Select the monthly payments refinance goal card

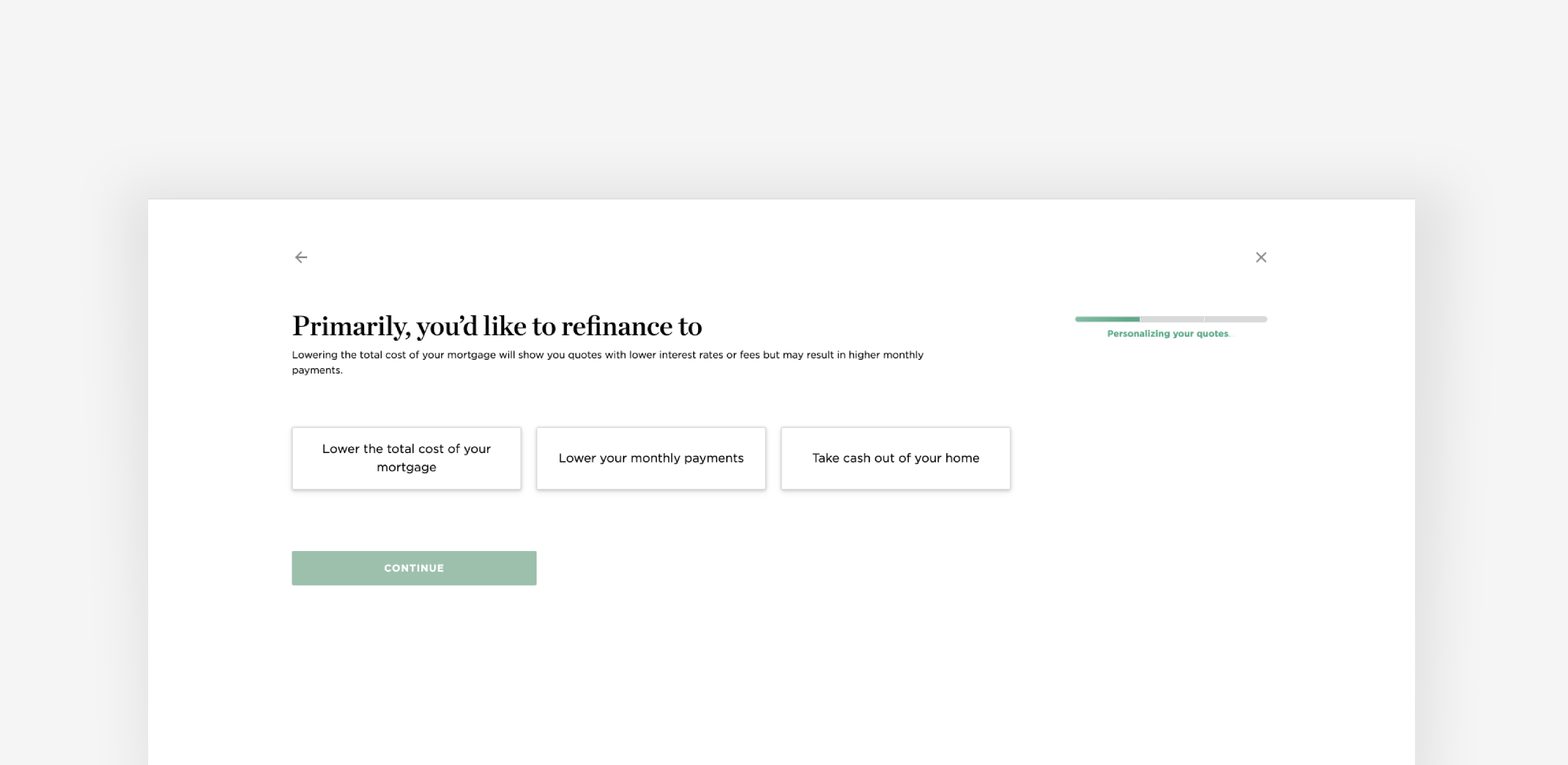pyautogui.click(x=651, y=458)
